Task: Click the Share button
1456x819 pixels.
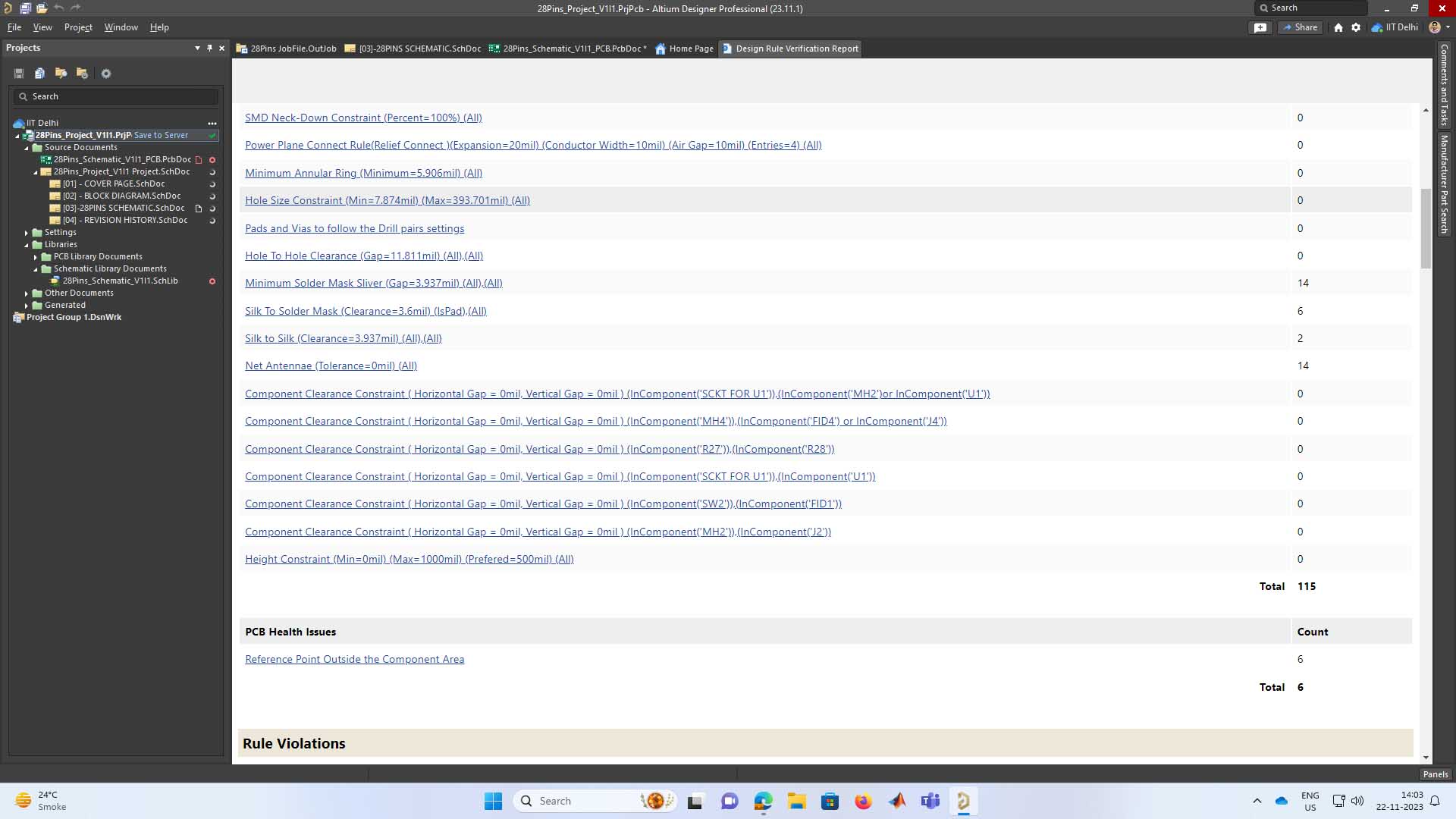Action: [1300, 27]
